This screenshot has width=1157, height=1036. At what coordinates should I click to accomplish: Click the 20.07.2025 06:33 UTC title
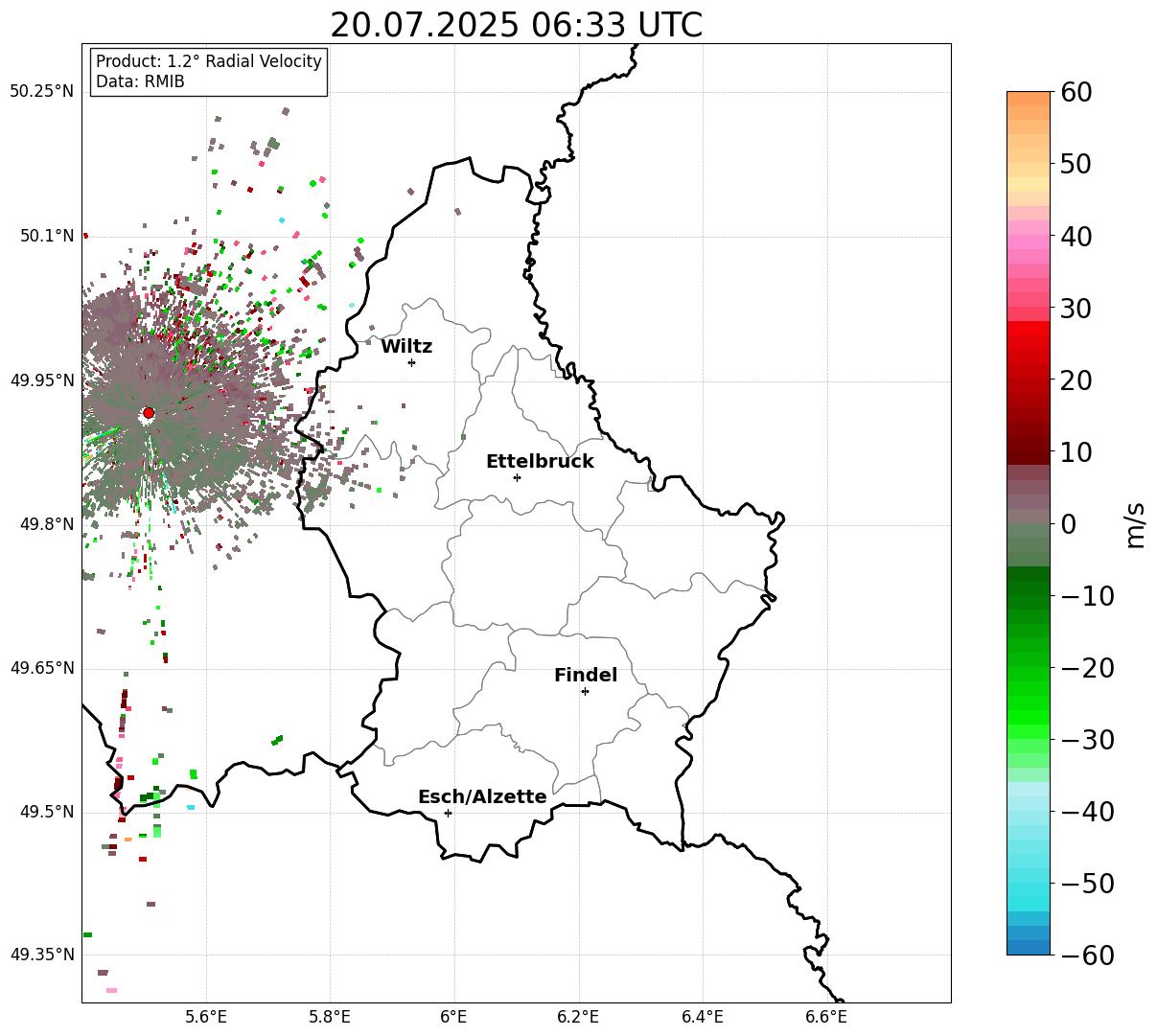click(516, 25)
